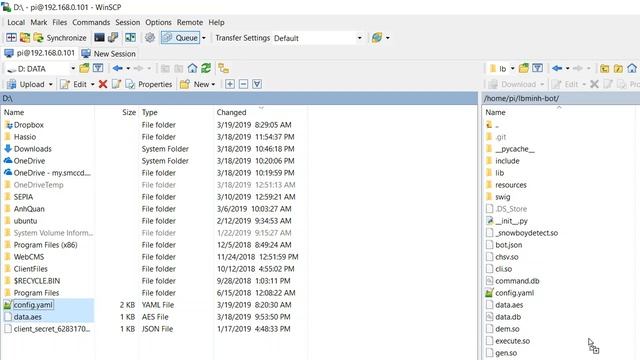Open the Session menu
This screenshot has height=360, width=640.
pyautogui.click(x=127, y=22)
